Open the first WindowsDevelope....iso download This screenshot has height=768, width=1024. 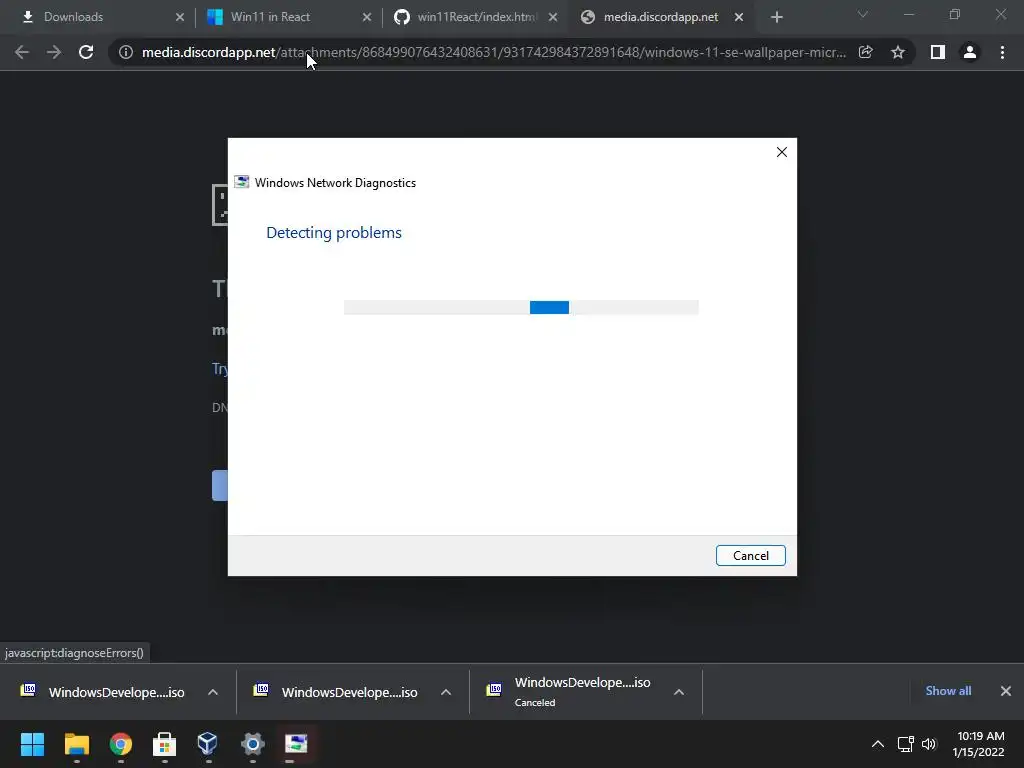[x=116, y=692]
